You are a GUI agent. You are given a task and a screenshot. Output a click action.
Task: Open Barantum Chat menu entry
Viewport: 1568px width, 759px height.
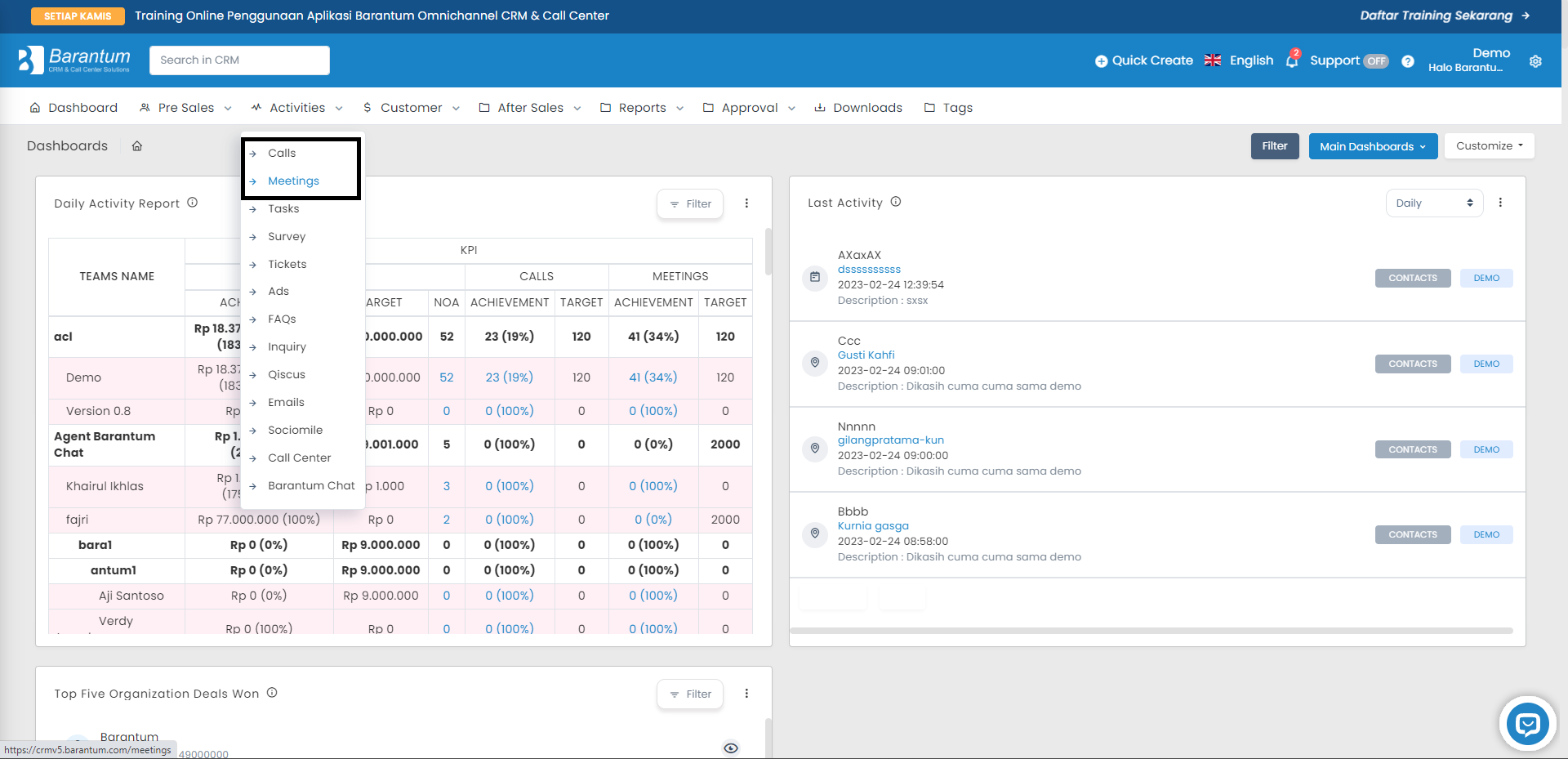tap(311, 485)
